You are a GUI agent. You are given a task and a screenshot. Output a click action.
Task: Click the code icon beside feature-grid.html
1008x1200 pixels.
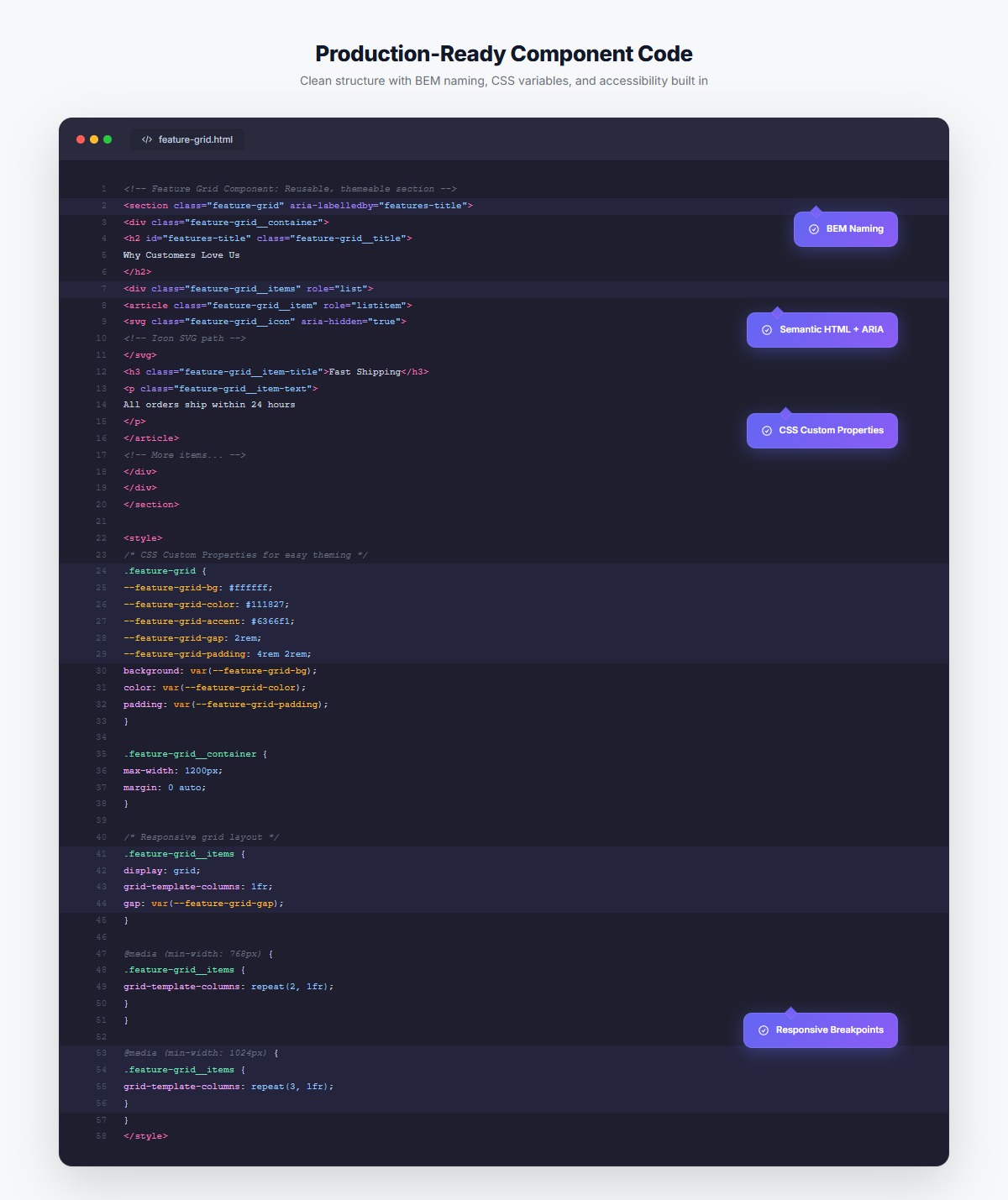click(146, 139)
